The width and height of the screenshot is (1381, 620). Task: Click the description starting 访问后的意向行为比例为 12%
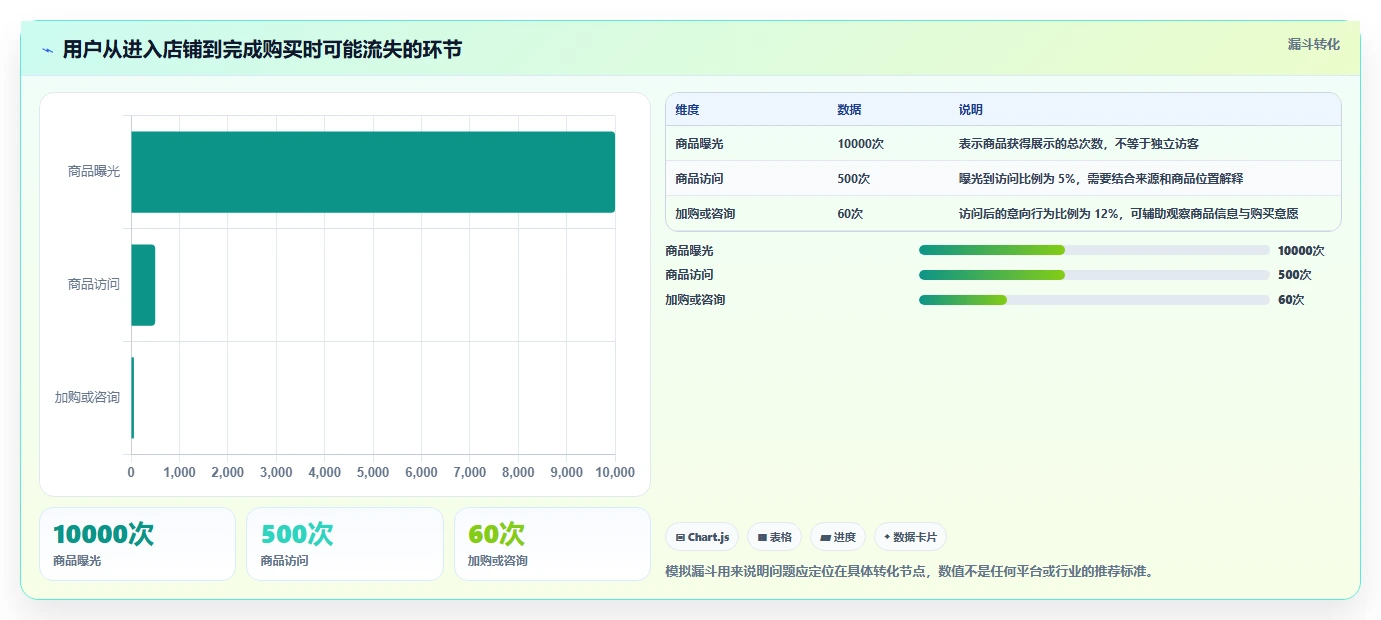[x=1128, y=214]
